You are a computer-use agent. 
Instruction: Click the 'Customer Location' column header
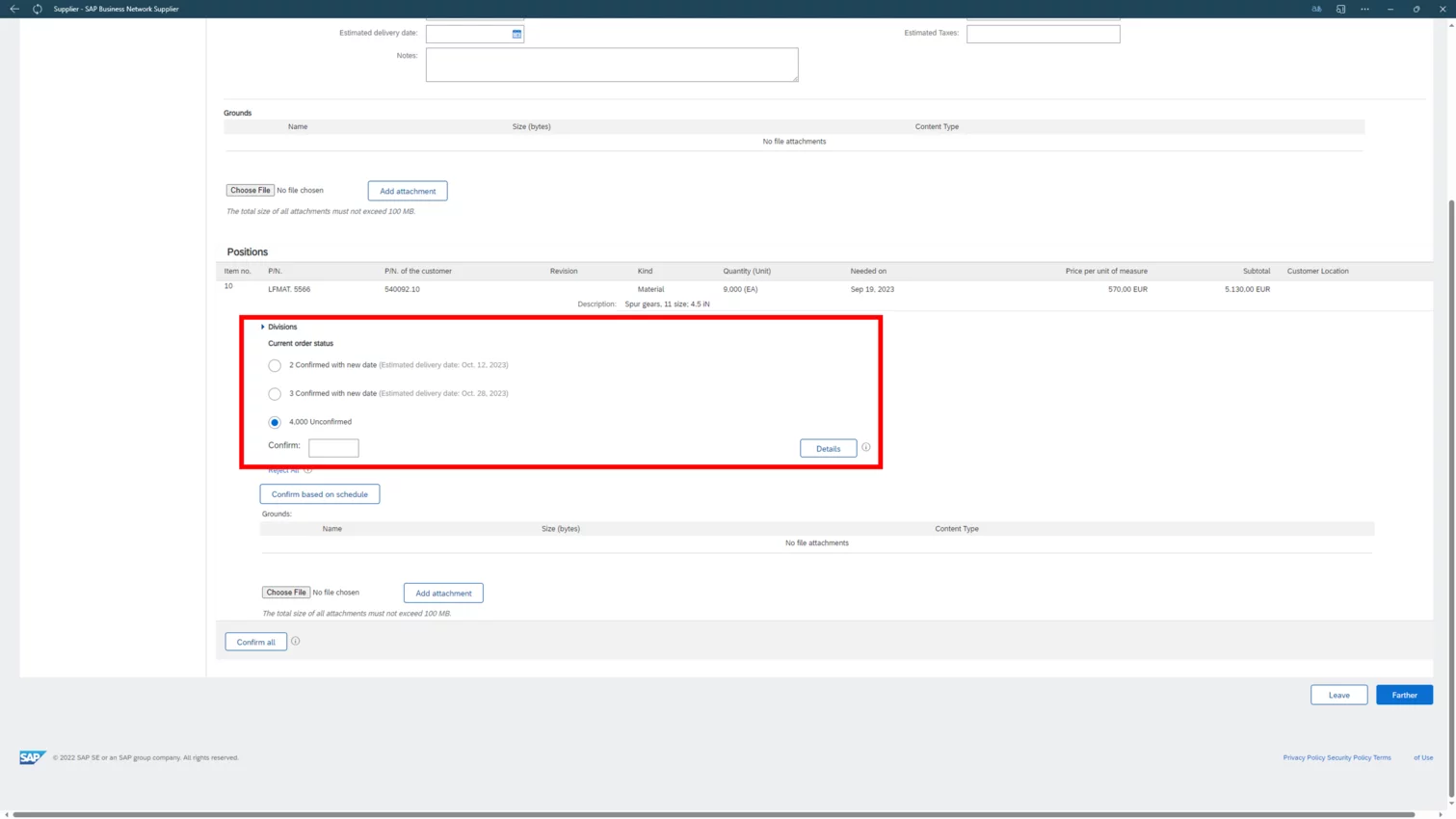pos(1317,271)
